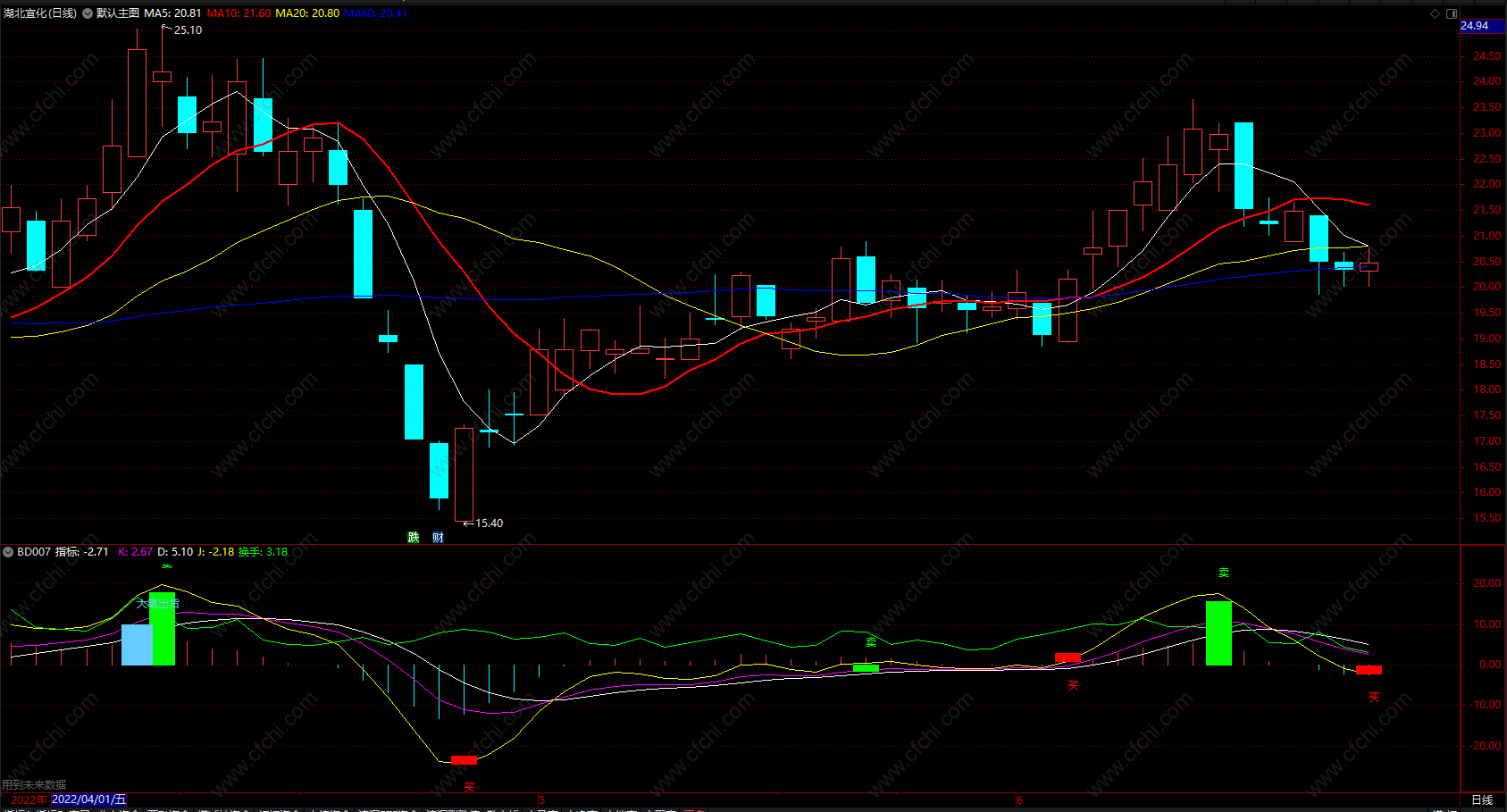This screenshot has width=1507, height=812.
Task: Click the 2022/04/01/五 date label
Action: [88, 799]
